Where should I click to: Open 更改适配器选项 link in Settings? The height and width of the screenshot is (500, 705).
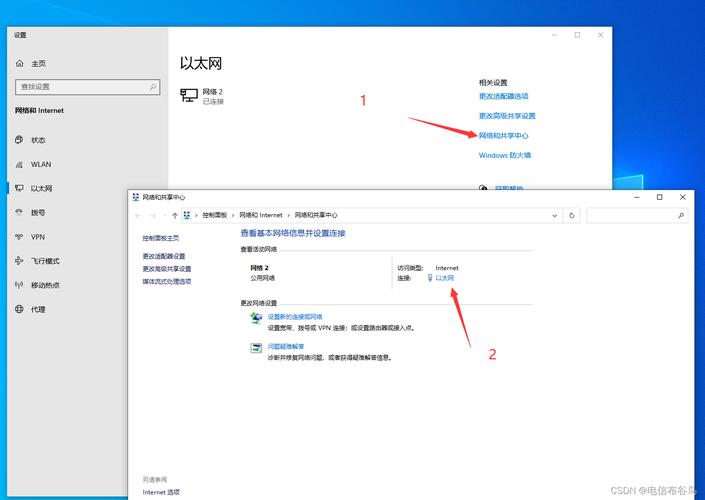504,96
